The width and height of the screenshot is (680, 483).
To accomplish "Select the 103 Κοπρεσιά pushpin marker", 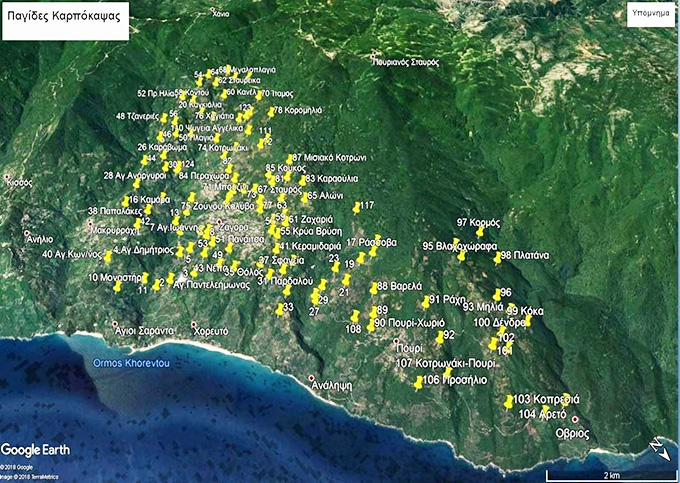I will [x=510, y=401].
